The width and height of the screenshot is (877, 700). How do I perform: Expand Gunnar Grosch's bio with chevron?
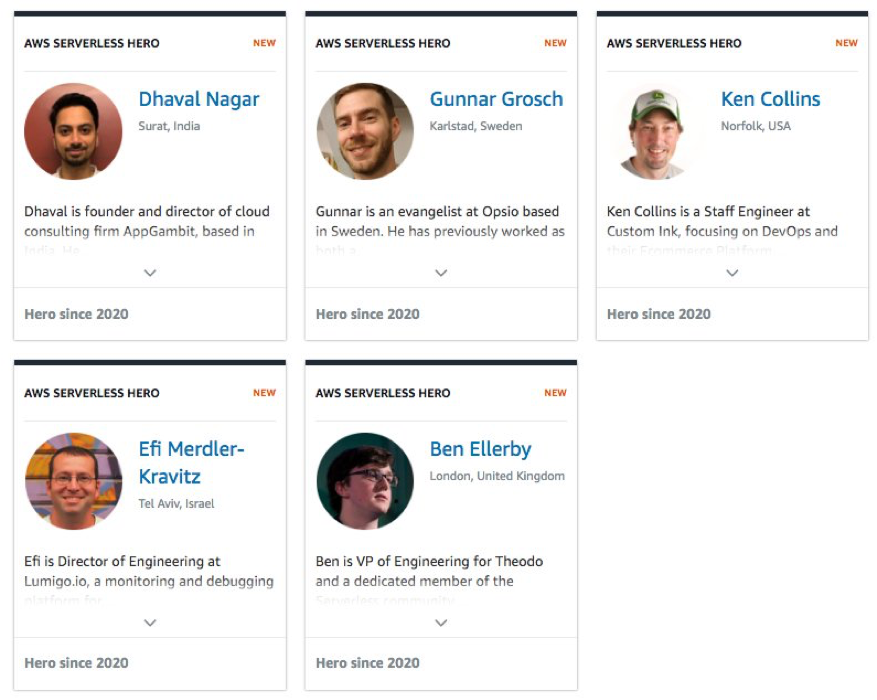tap(441, 273)
